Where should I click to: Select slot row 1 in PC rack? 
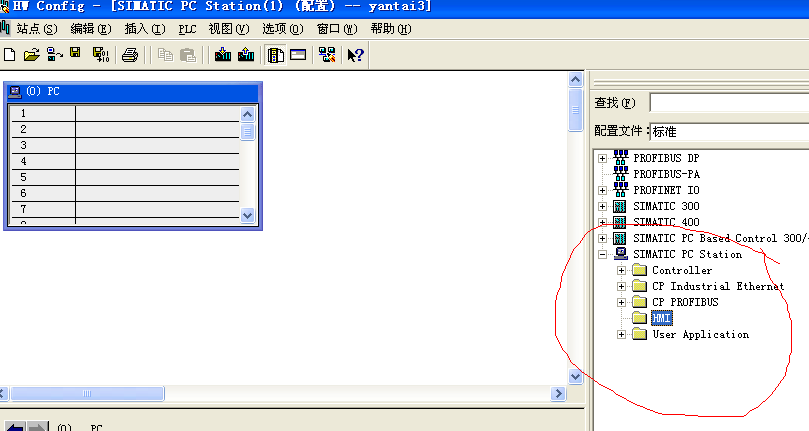(125, 114)
